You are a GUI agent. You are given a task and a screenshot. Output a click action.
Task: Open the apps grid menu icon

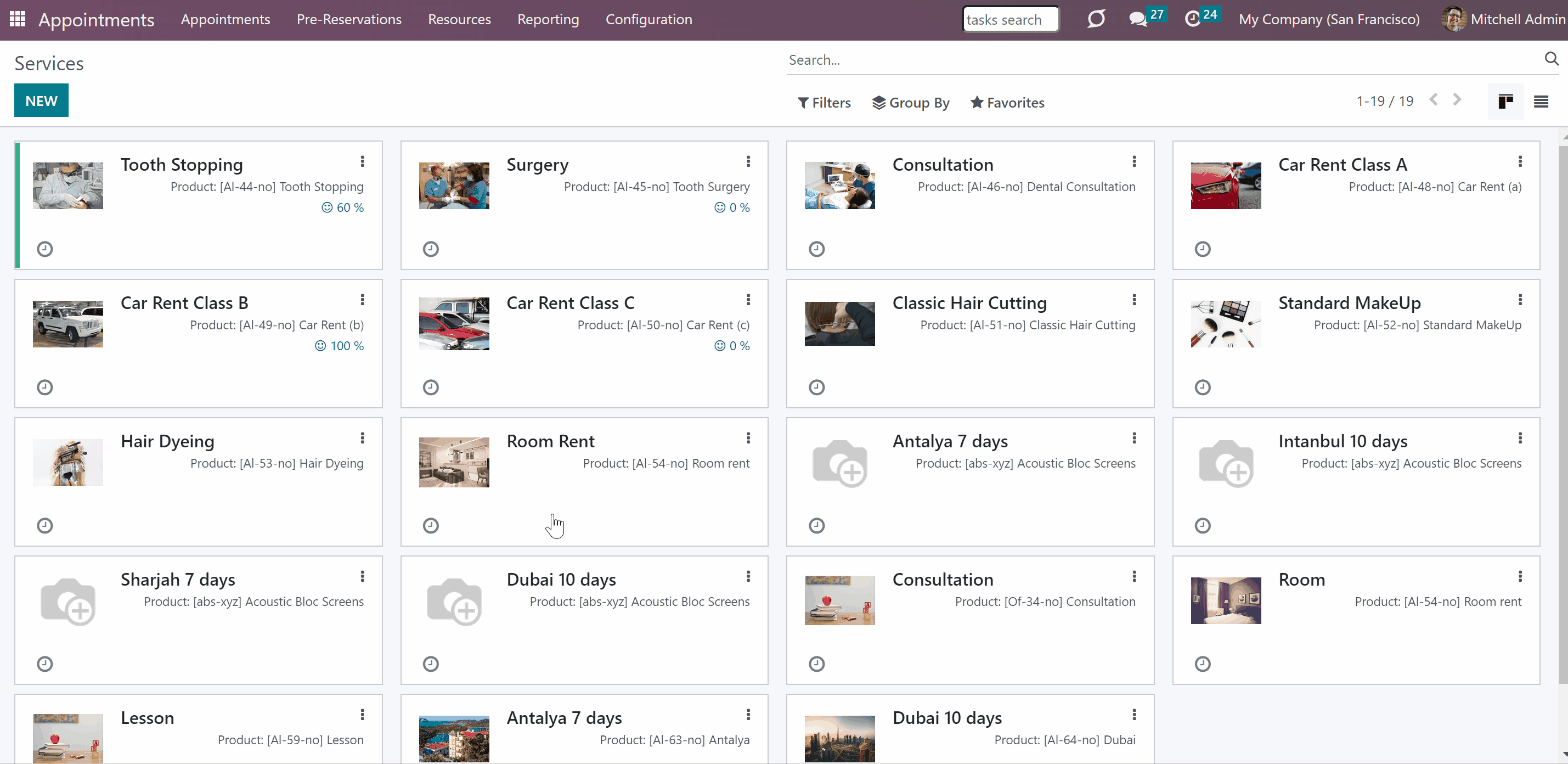coord(18,19)
